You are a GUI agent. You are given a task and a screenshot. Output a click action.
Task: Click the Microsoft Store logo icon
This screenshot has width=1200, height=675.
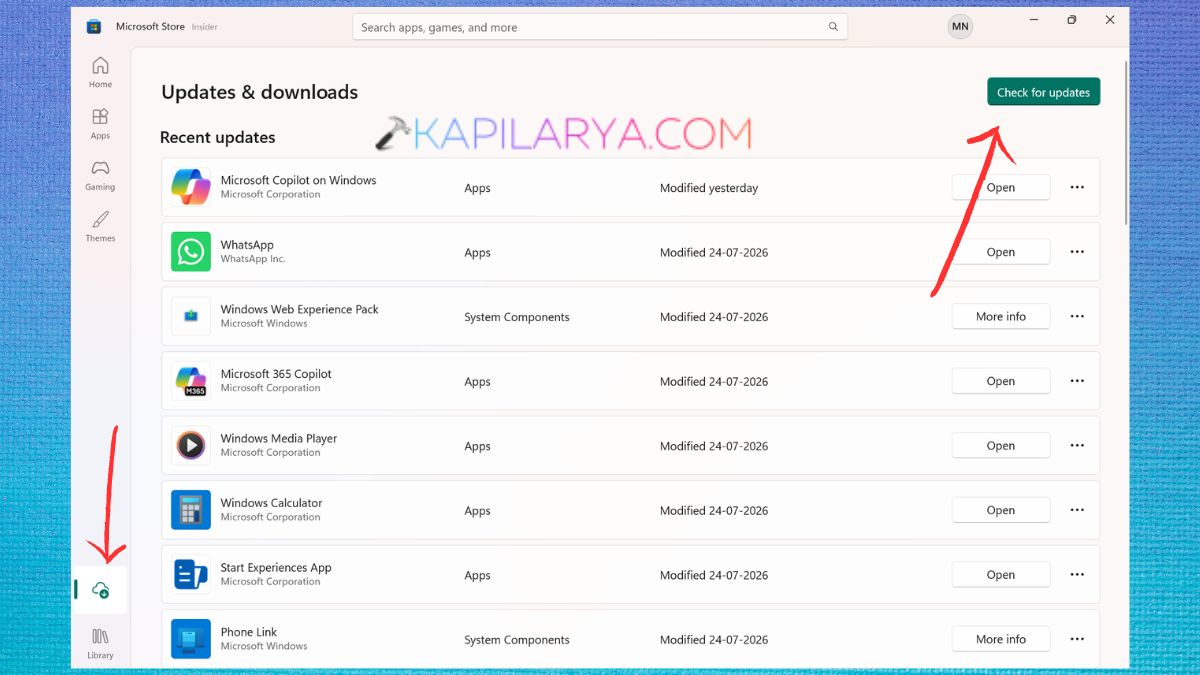[93, 27]
